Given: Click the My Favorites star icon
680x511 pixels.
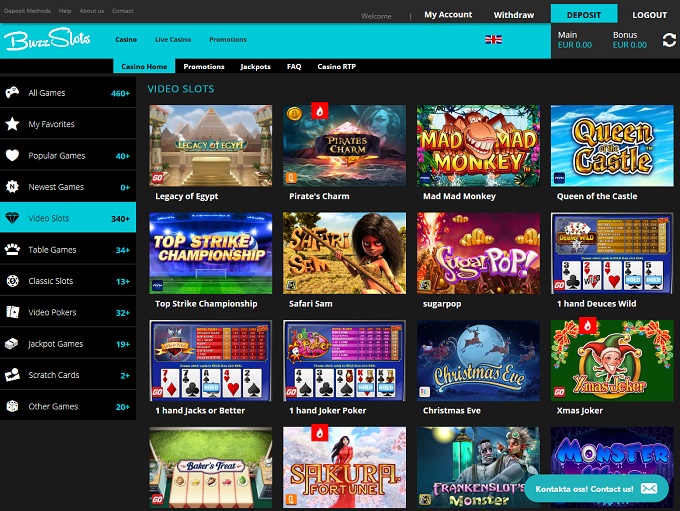Looking at the screenshot, I should point(12,124).
